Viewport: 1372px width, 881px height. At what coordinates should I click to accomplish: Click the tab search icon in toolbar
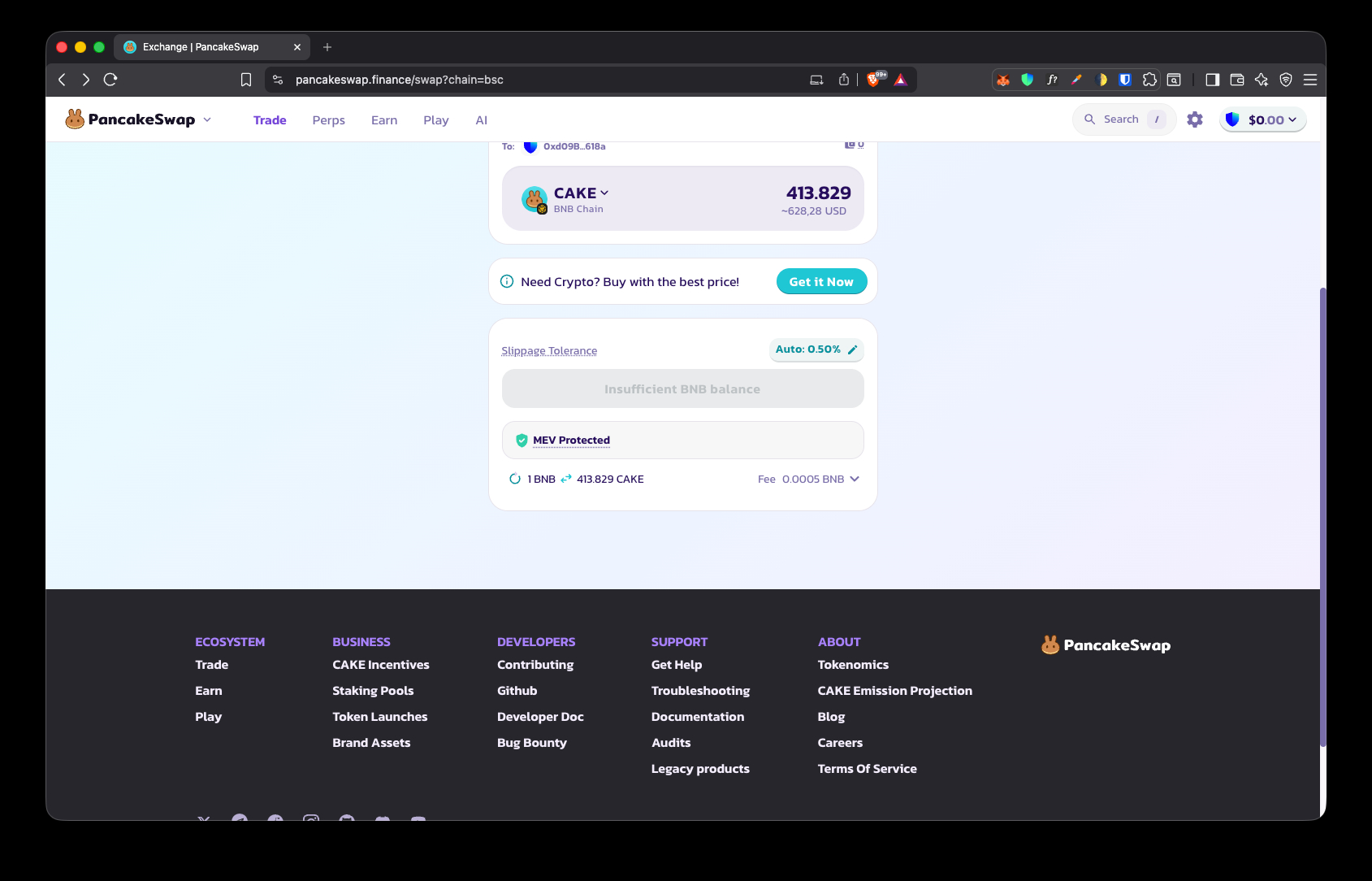point(1174,80)
